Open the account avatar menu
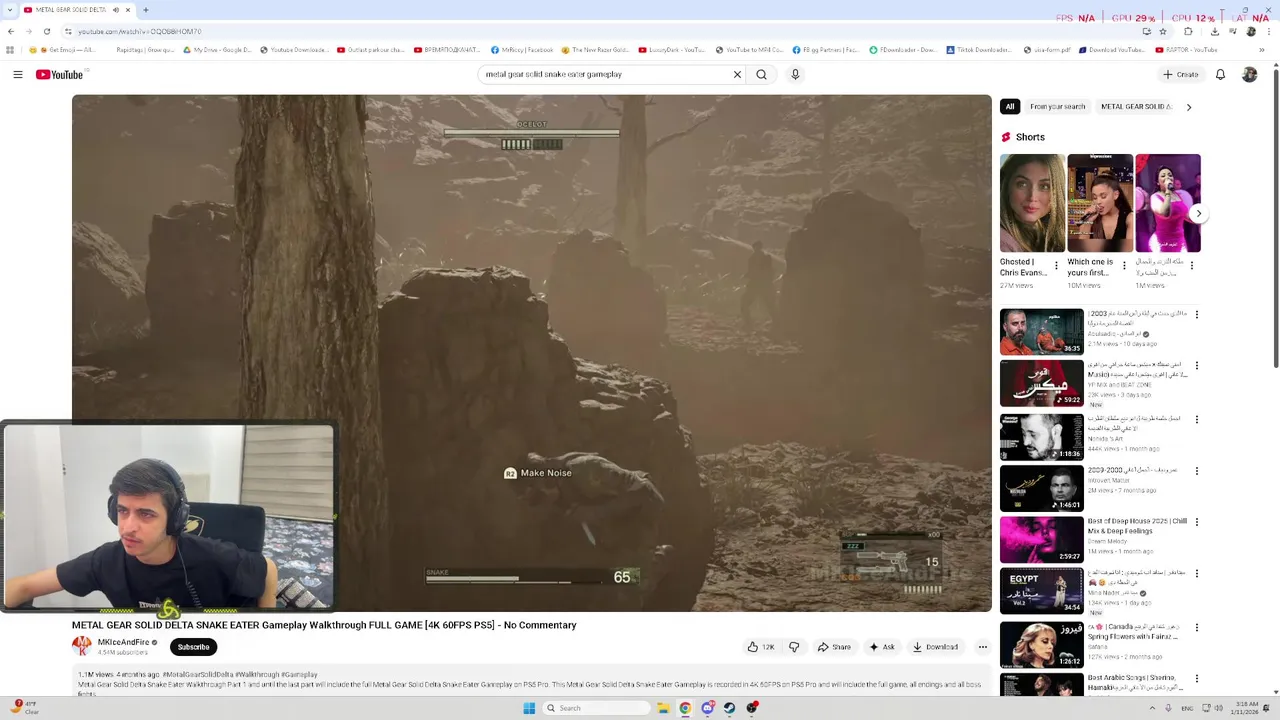This screenshot has height=720, width=1280. (1249, 74)
